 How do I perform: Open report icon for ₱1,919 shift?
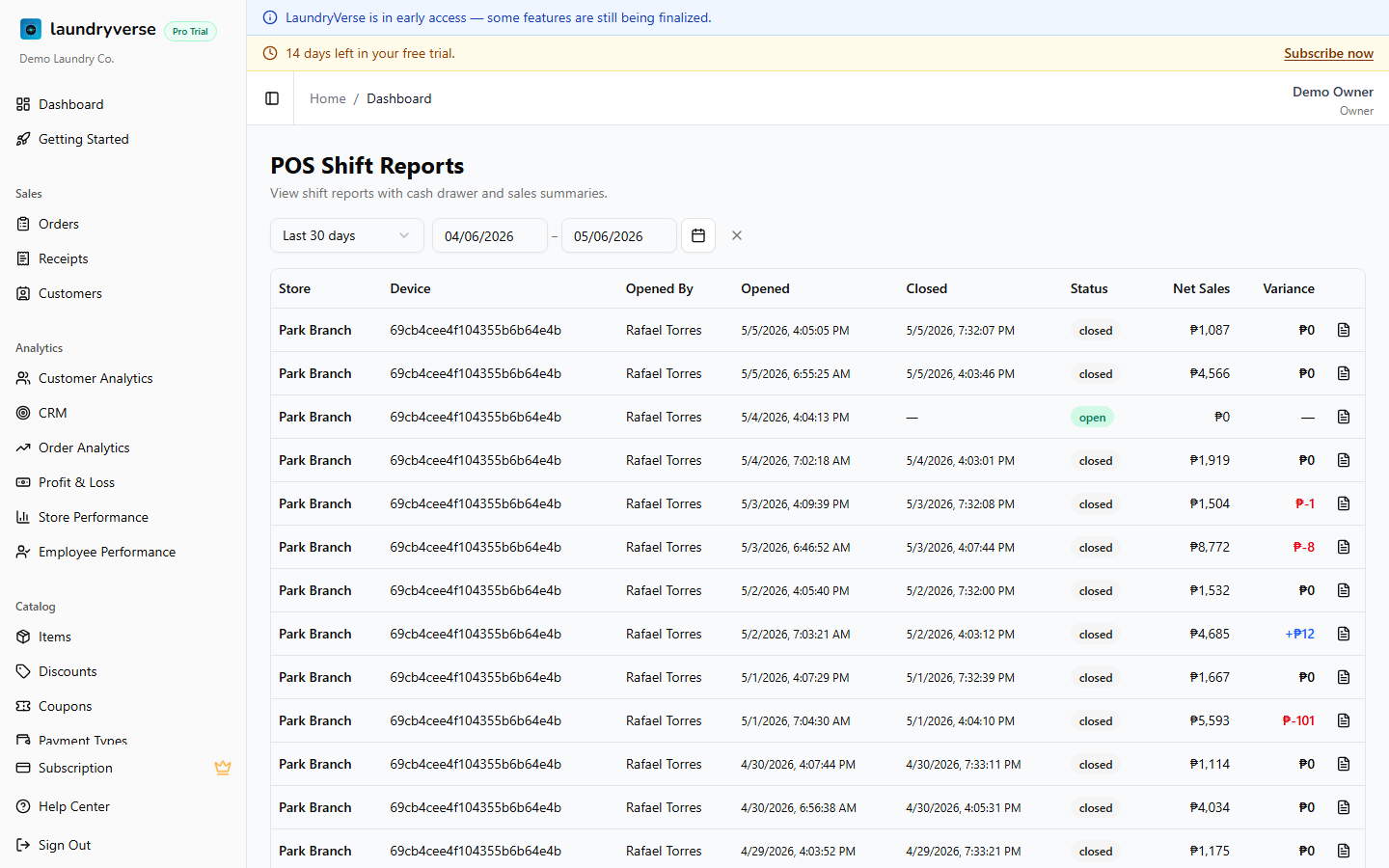click(1344, 460)
